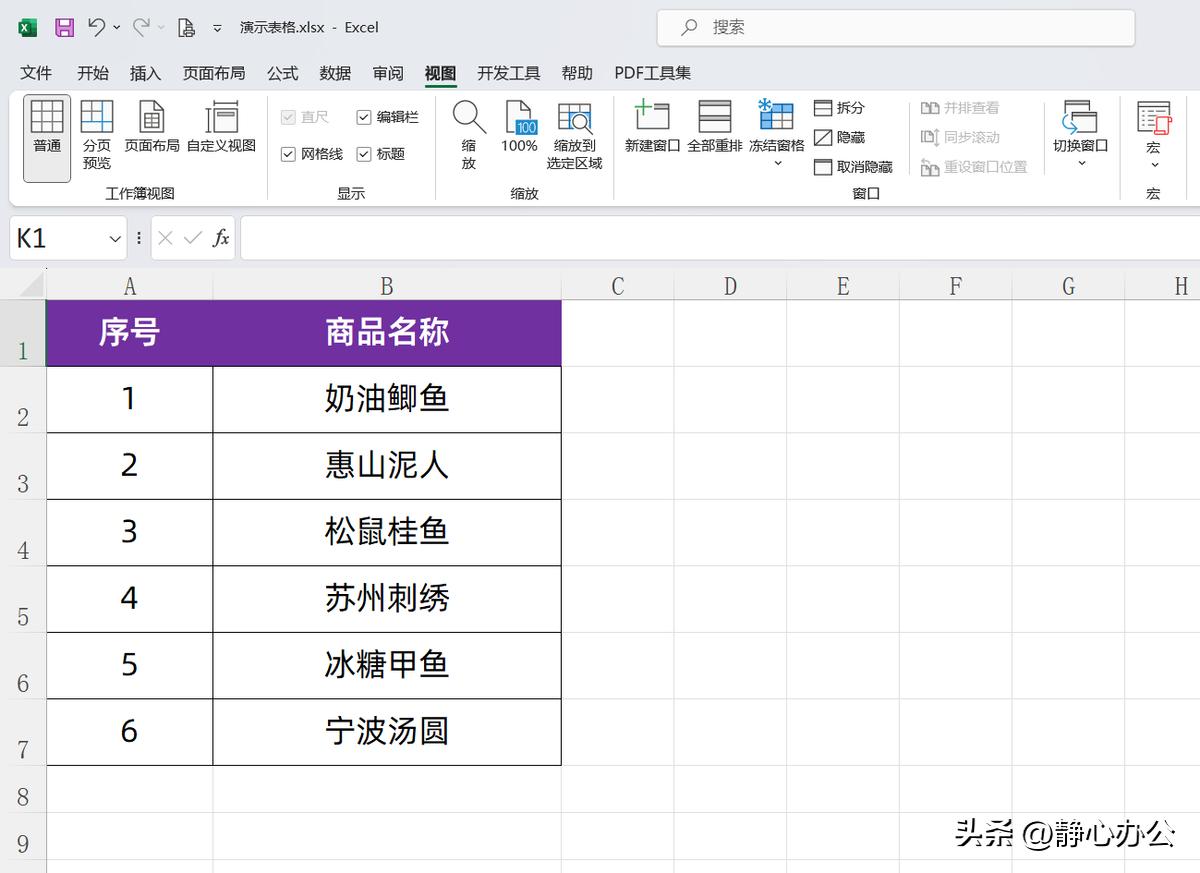Activate 缩放到选定区域 (Zoom to Selection)
Viewport: 1200px width, 873px height.
coord(576,133)
